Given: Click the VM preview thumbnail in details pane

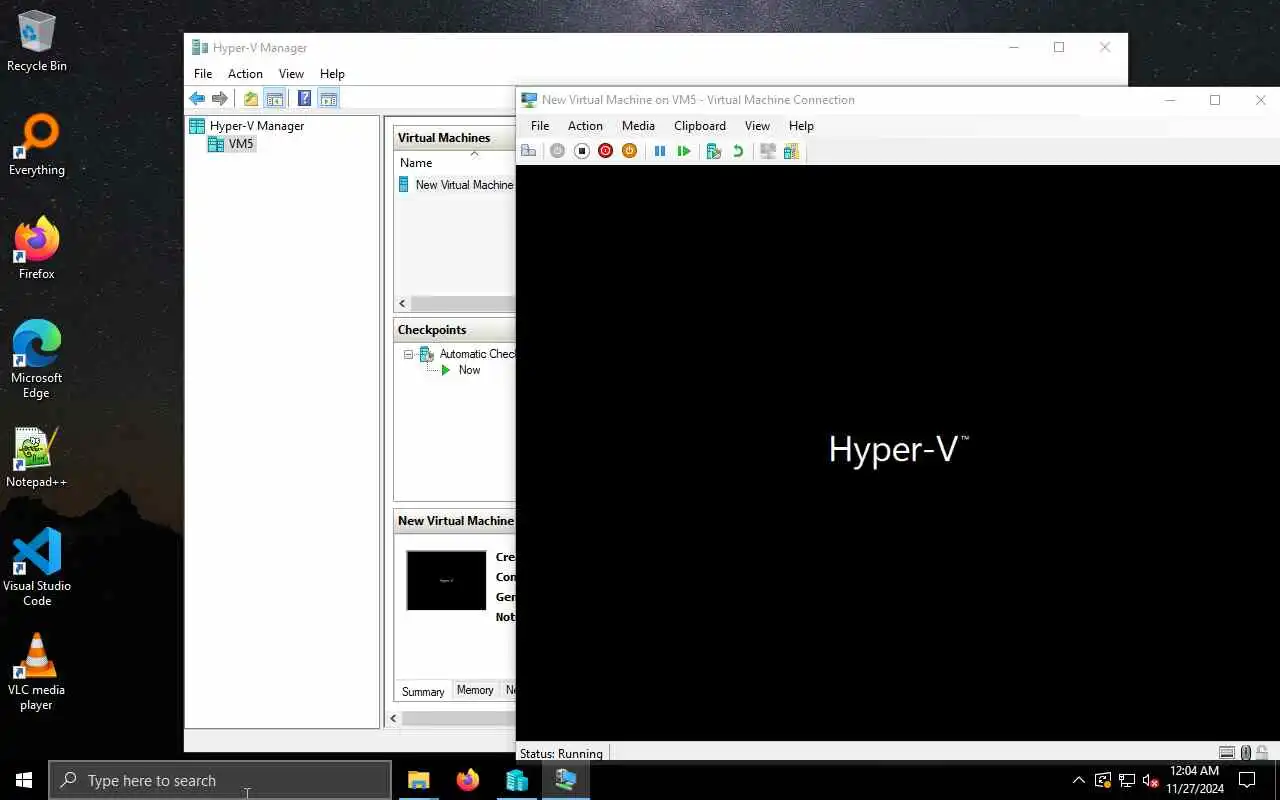Looking at the screenshot, I should point(446,580).
